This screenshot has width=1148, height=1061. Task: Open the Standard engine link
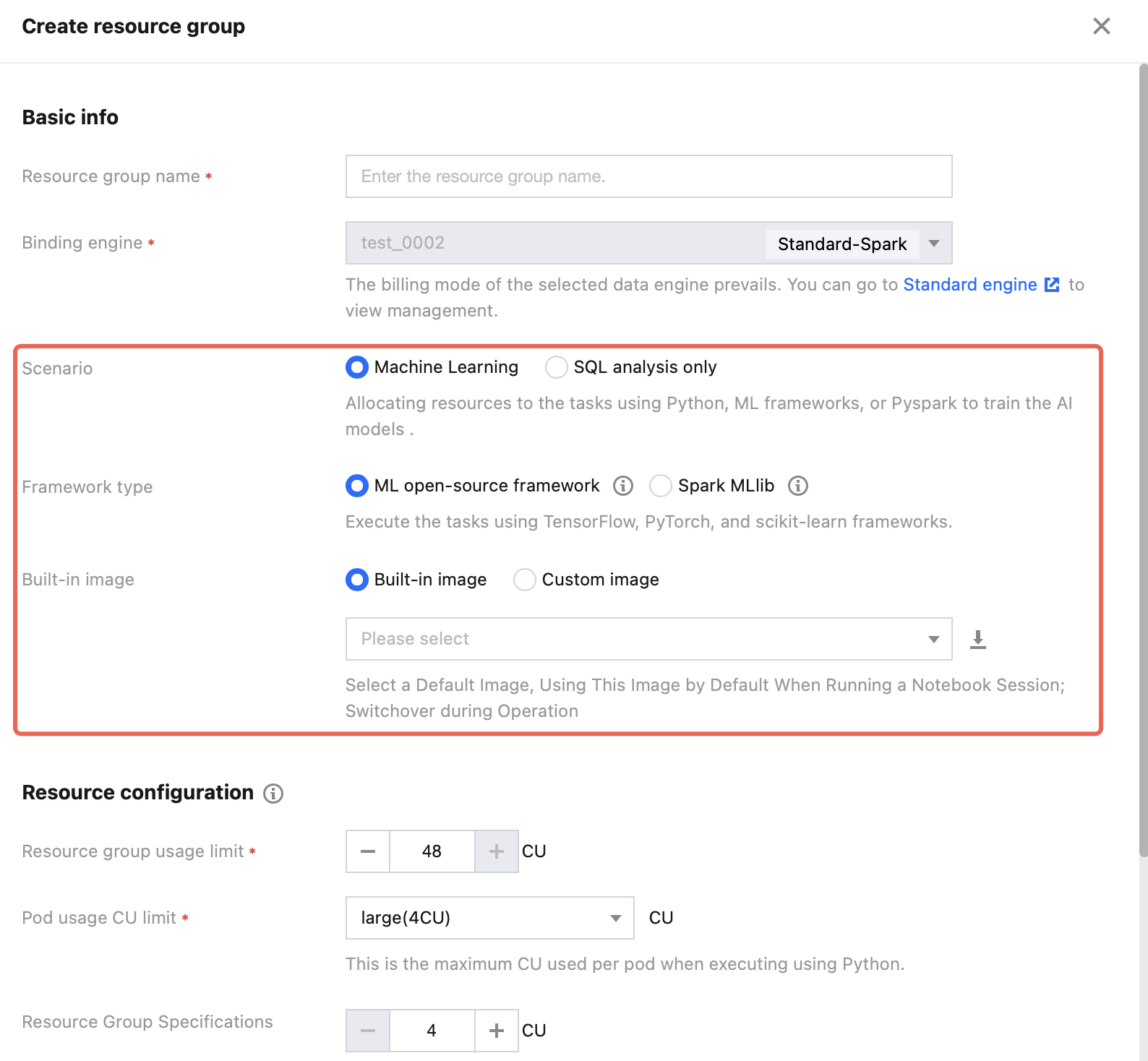coord(970,285)
